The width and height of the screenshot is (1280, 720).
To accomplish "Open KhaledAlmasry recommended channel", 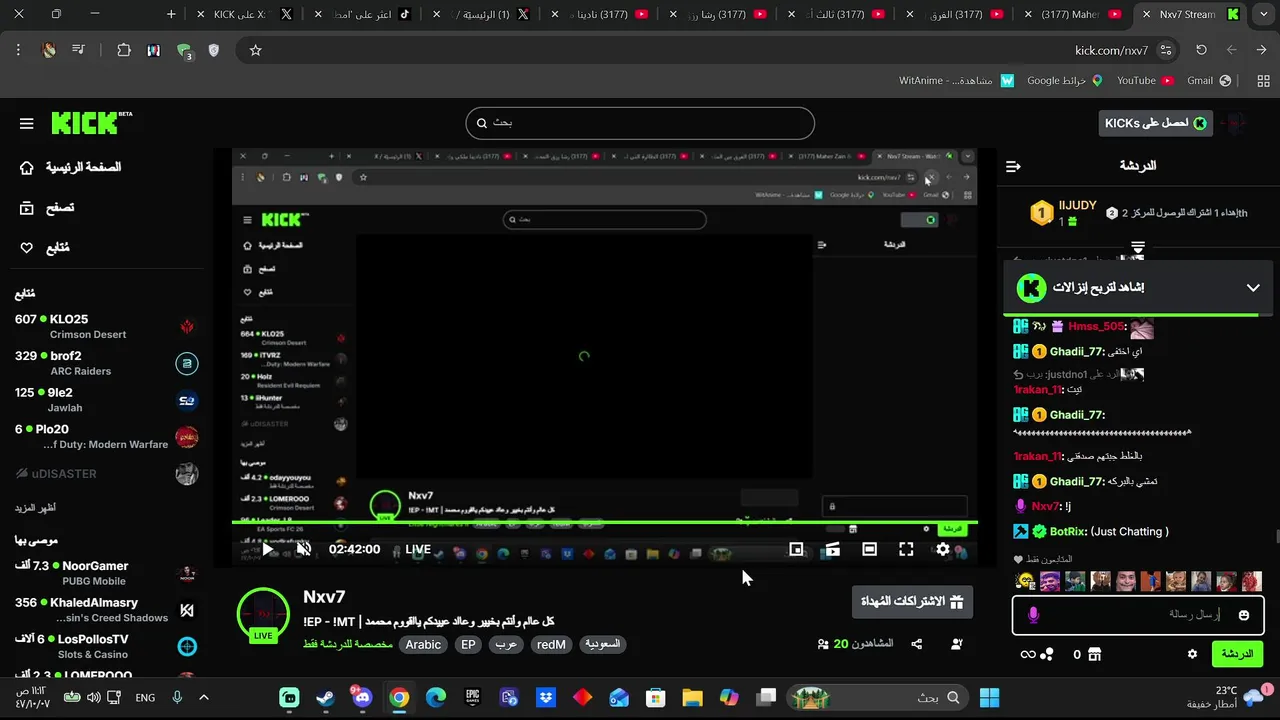I will pyautogui.click(x=107, y=610).
